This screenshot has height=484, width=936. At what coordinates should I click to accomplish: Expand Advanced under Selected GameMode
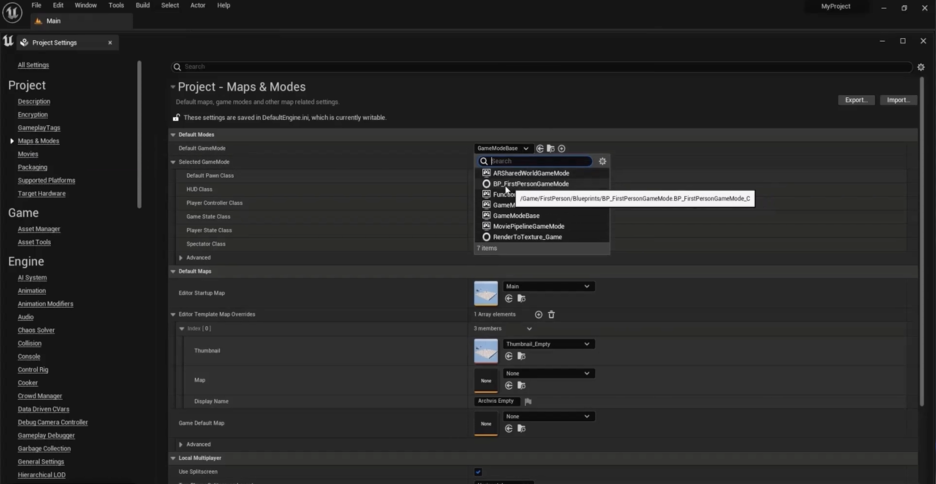pyautogui.click(x=181, y=258)
